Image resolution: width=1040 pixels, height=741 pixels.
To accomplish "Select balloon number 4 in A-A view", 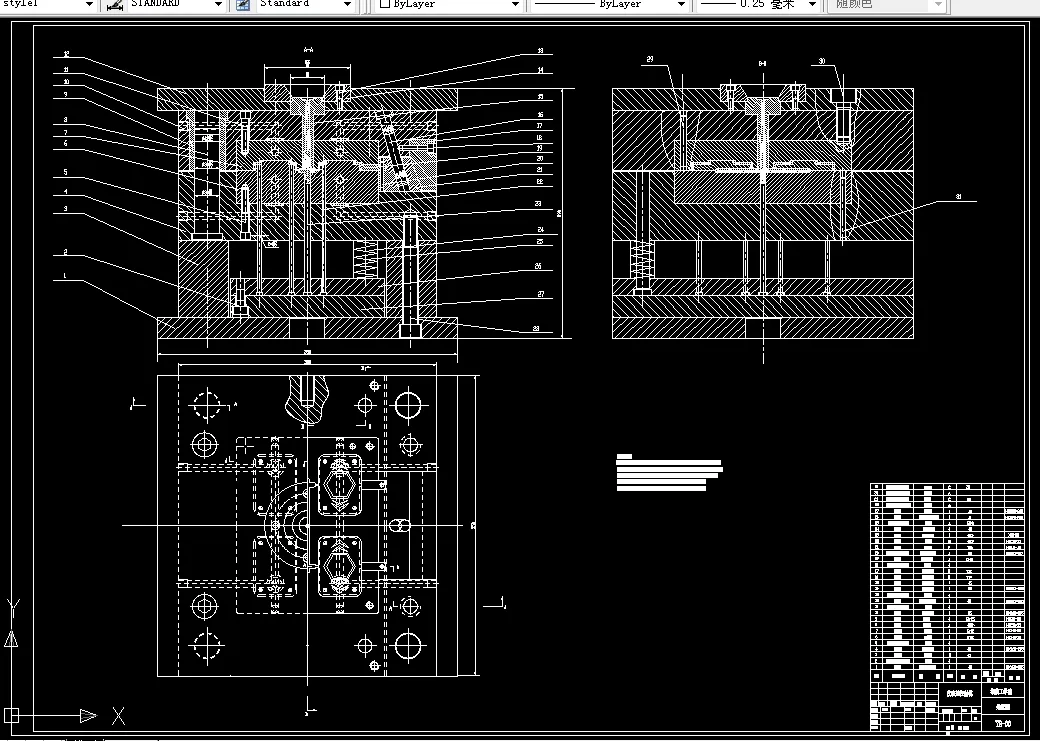I will (x=65, y=192).
